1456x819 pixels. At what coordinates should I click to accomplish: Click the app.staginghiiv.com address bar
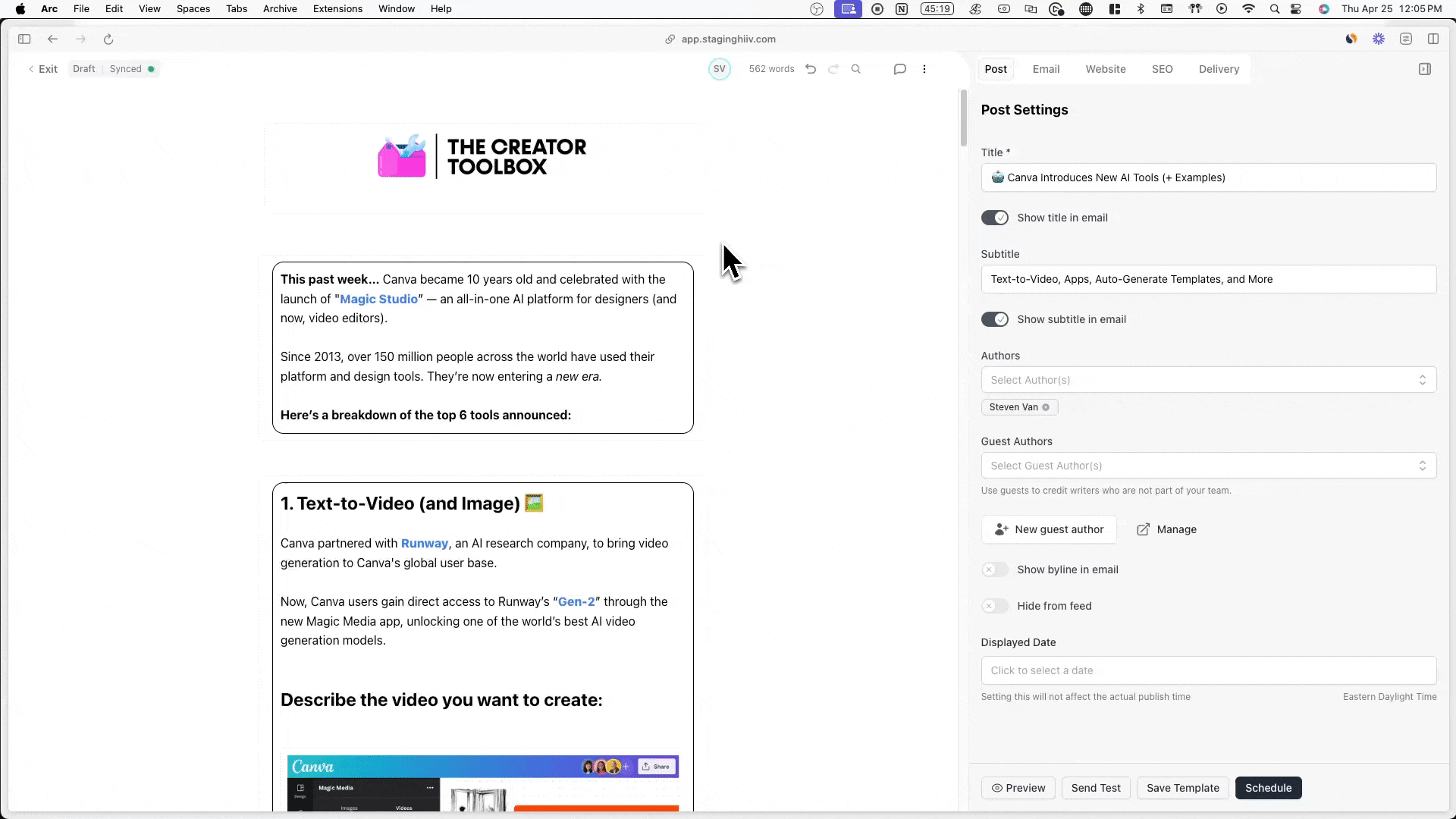(x=728, y=39)
